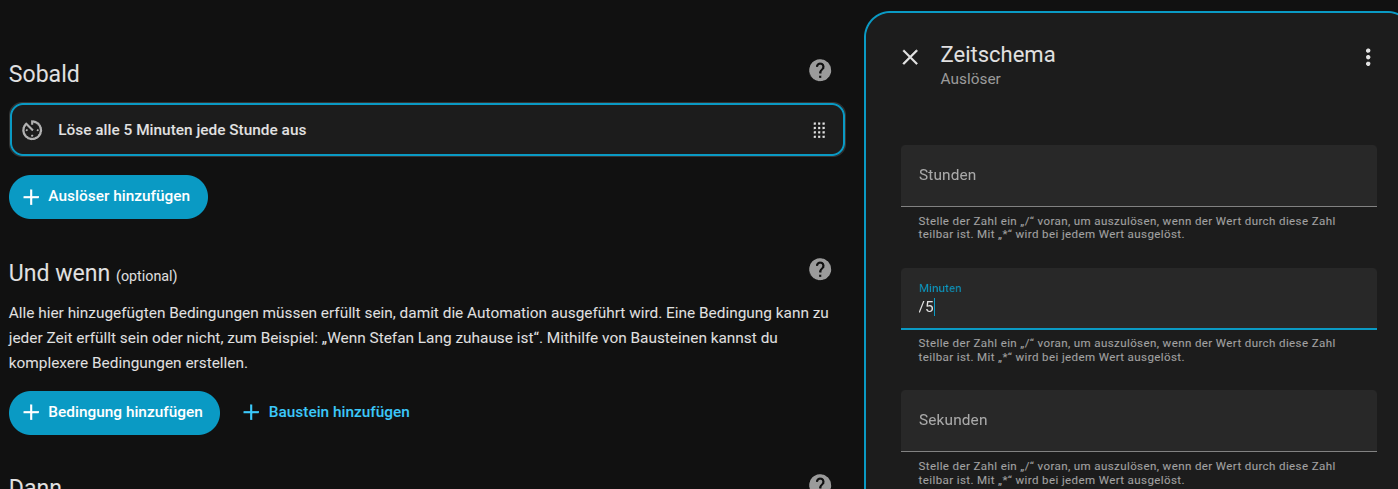The width and height of the screenshot is (1398, 489).
Task: Click the drag handle on the trigger row
Action: click(x=818, y=130)
